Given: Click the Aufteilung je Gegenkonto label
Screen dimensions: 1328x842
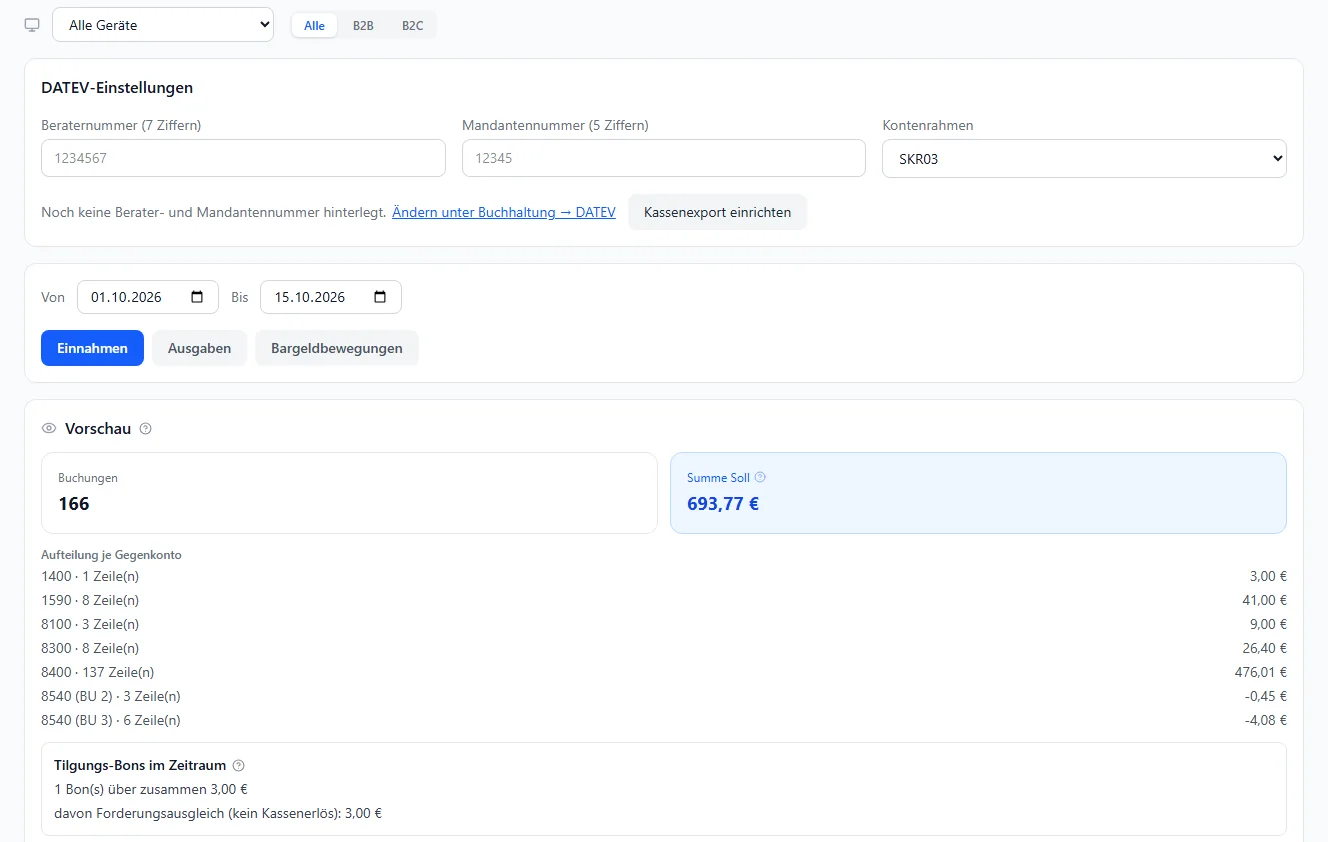Looking at the screenshot, I should point(111,555).
